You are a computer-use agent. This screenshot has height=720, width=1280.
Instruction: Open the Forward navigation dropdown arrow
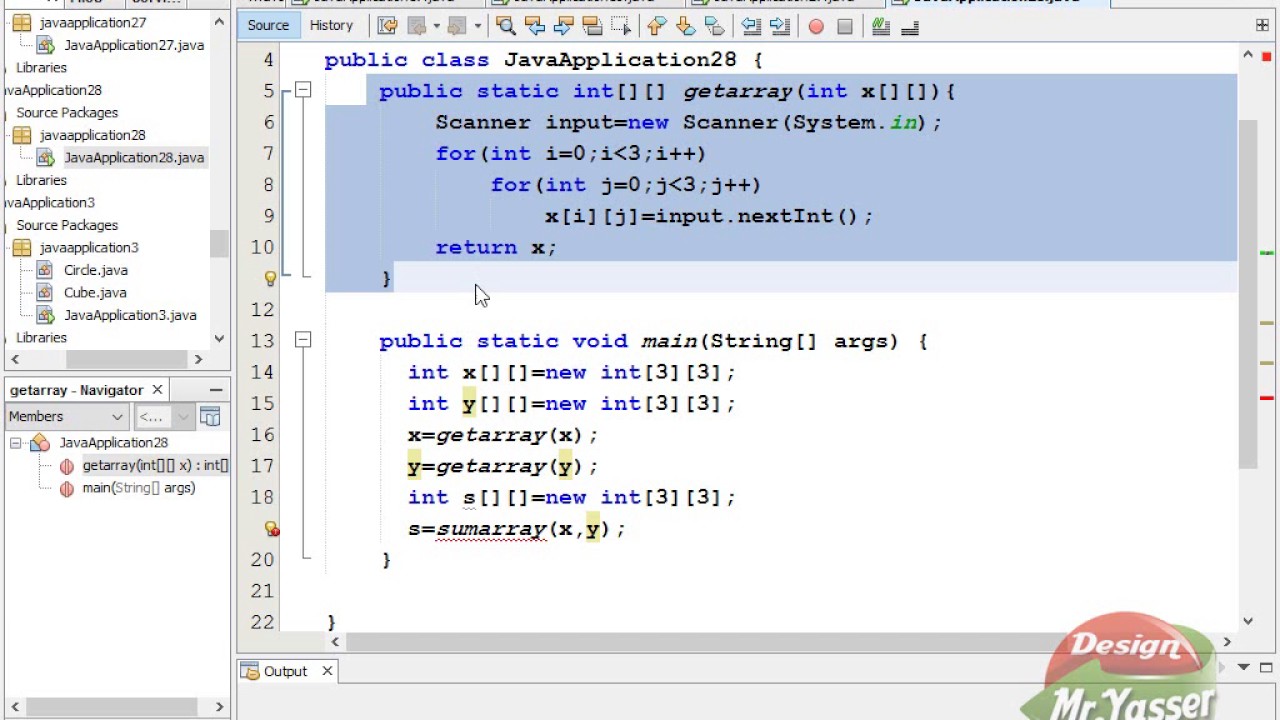(477, 26)
